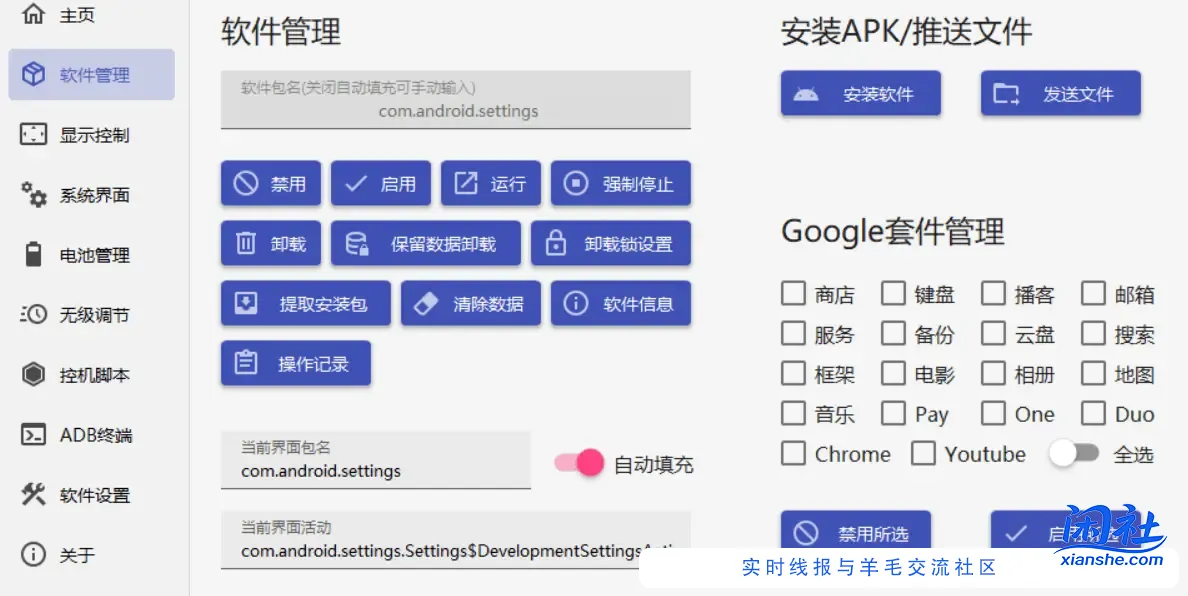Image resolution: width=1188 pixels, height=596 pixels.
Task: Toggle off the 自动填充 switch
Action: (578, 461)
